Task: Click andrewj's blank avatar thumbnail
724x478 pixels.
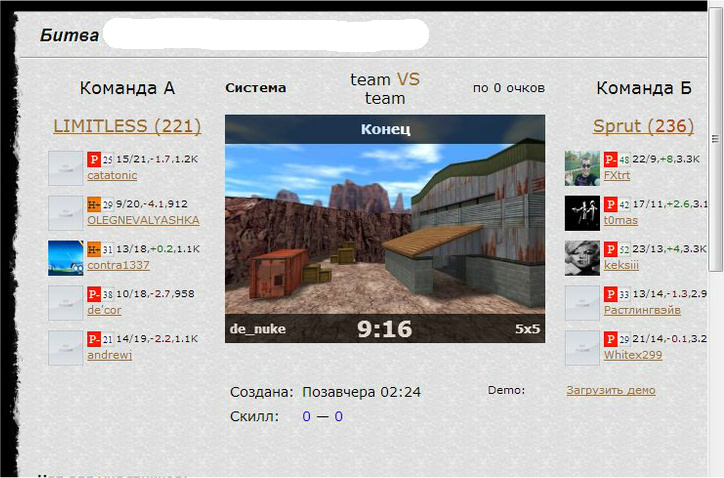Action: pyautogui.click(x=66, y=348)
